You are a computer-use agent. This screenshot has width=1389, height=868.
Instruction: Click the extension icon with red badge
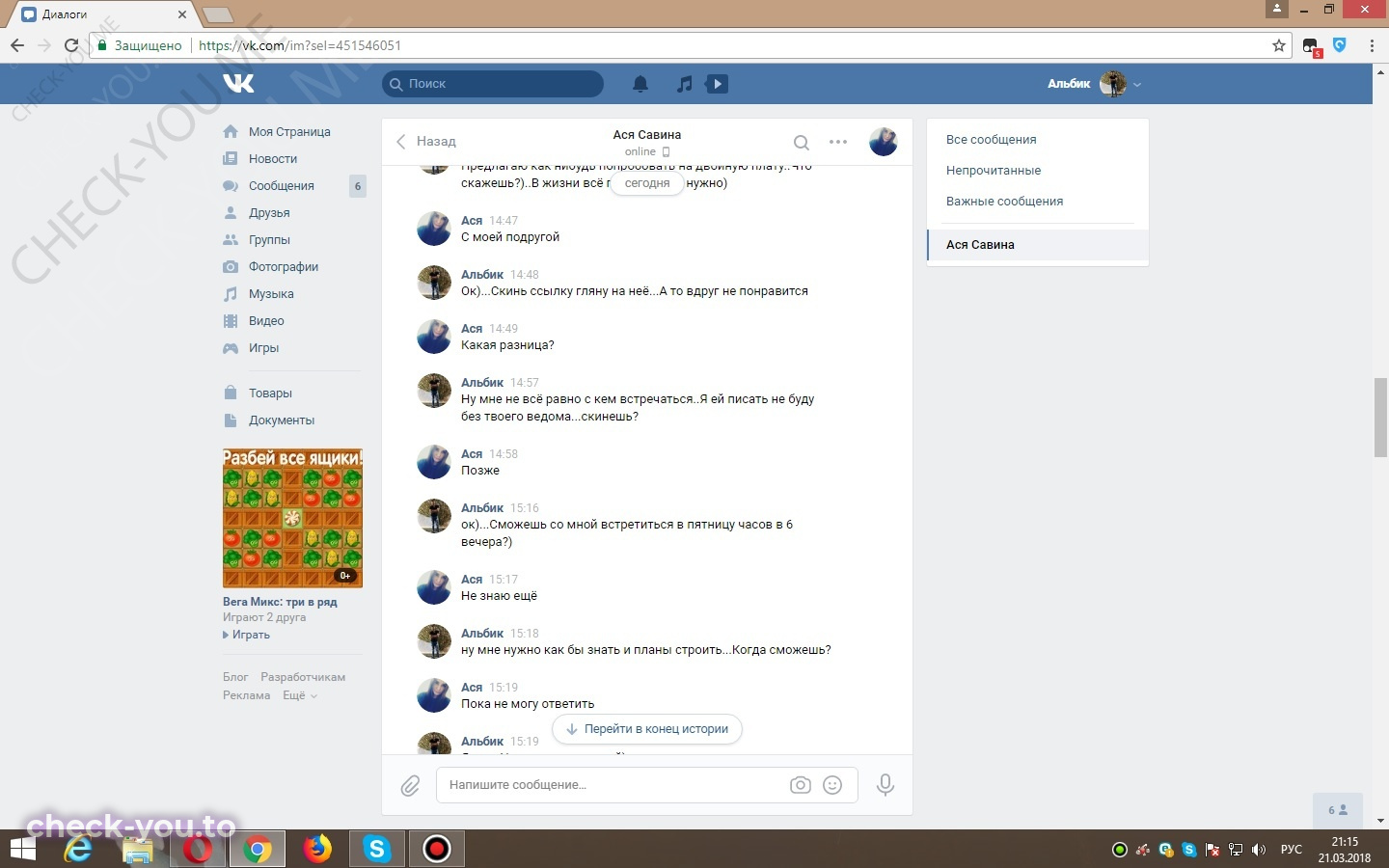[x=1312, y=46]
